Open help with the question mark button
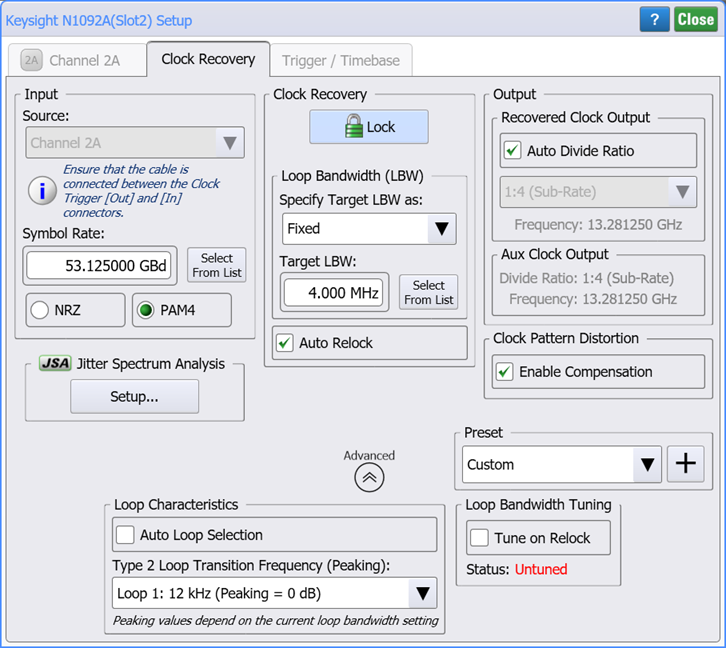This screenshot has height=648, width=726. pos(654,19)
